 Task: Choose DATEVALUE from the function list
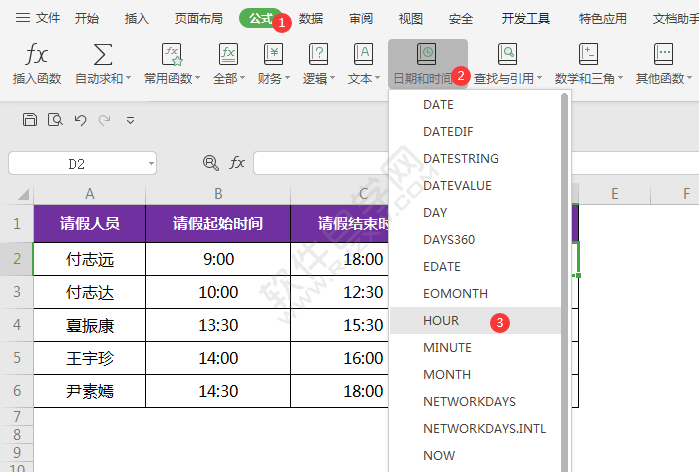[475, 185]
